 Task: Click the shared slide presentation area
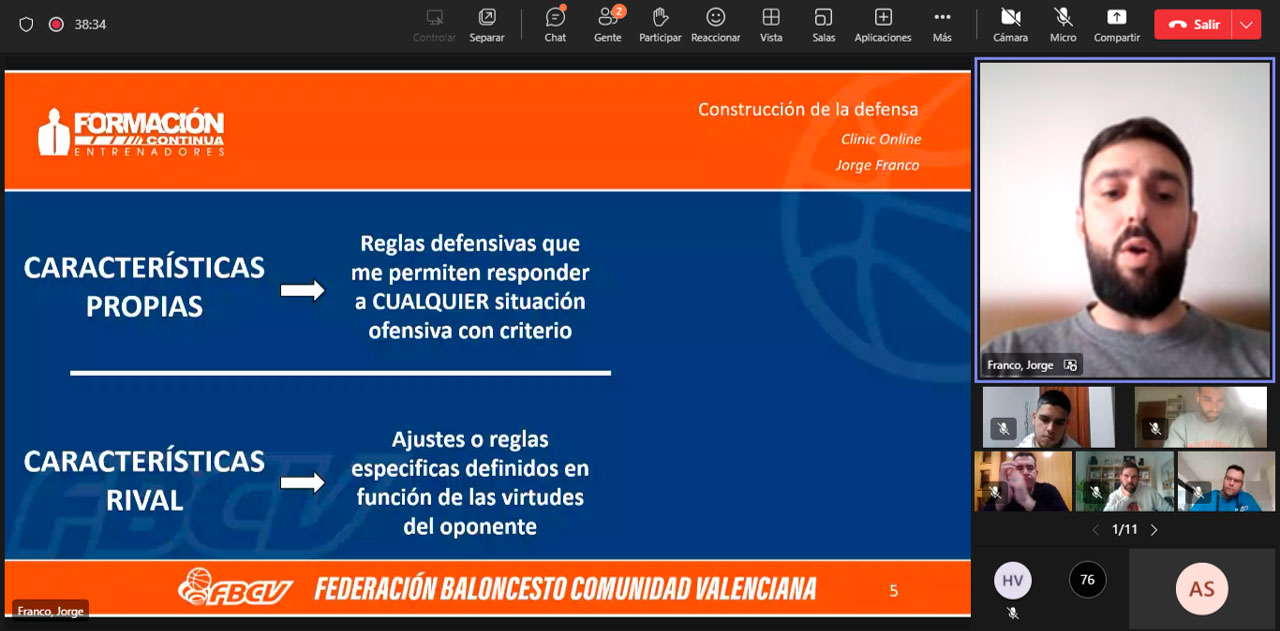487,343
